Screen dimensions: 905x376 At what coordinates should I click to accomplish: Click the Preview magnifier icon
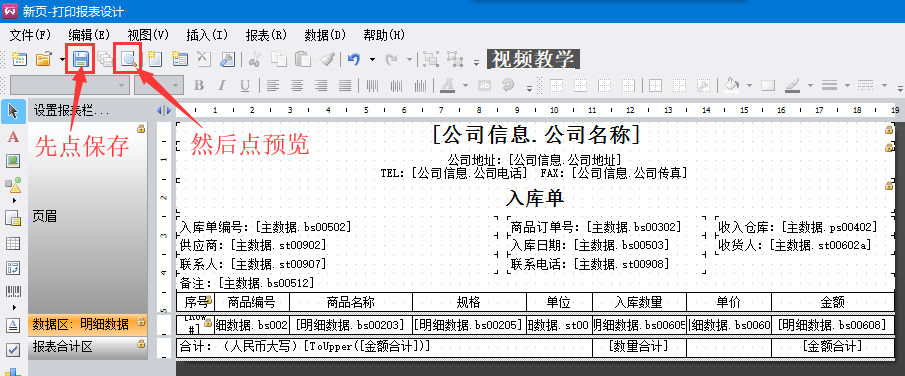128,58
